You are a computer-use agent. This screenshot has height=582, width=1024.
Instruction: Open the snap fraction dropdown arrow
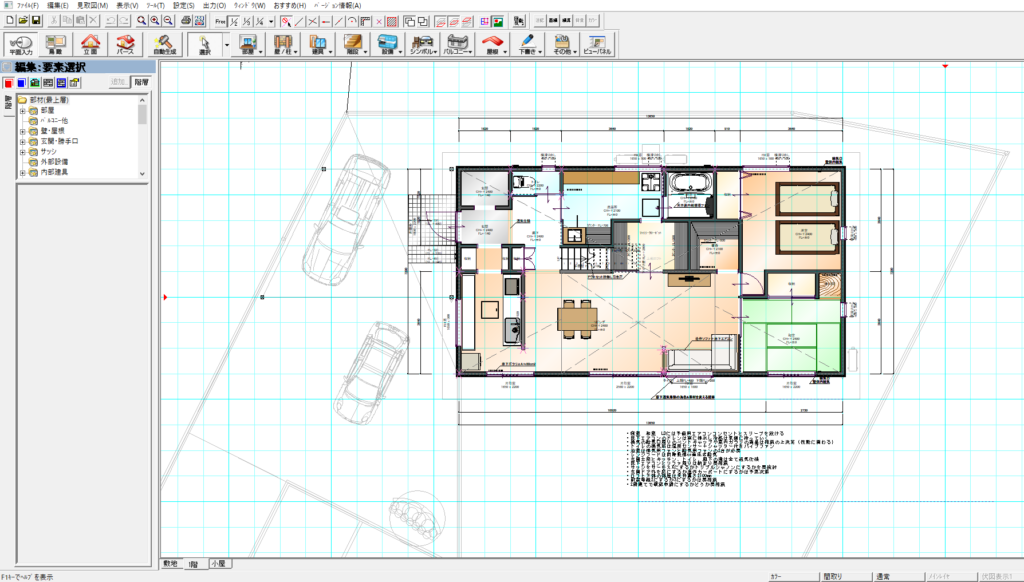[x=271, y=21]
